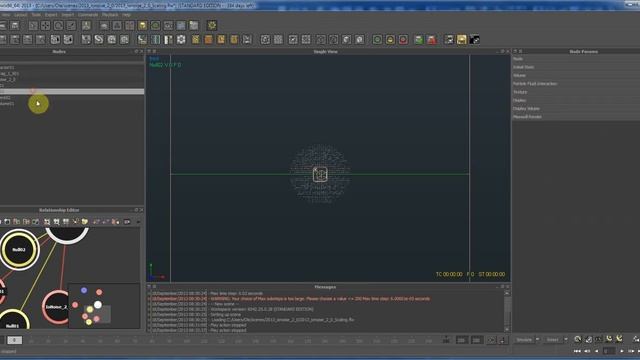The width and height of the screenshot is (640, 360).
Task: Click the TC 00:00:00 timecode text in the viewport
Action: 449,274
